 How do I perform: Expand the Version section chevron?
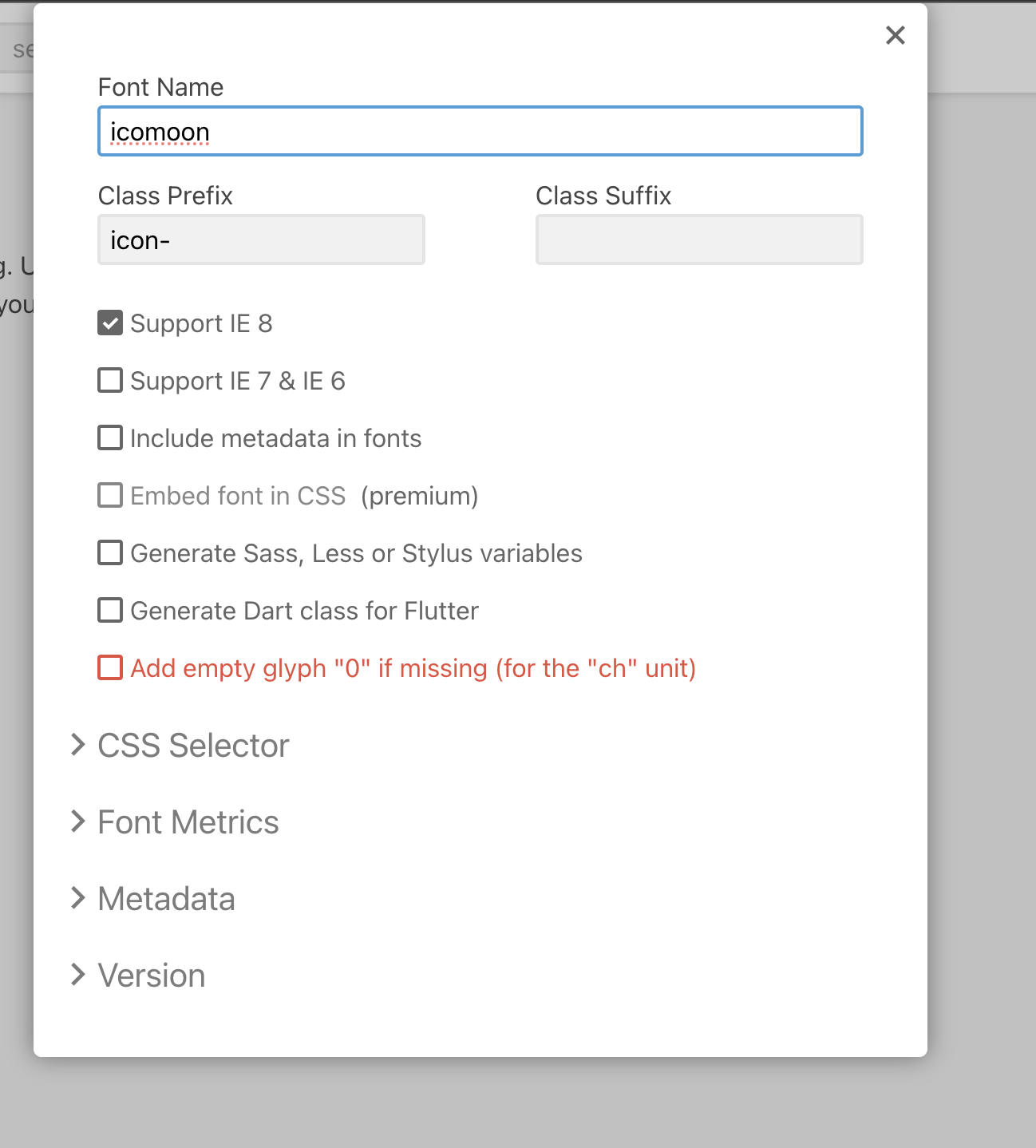tap(77, 975)
